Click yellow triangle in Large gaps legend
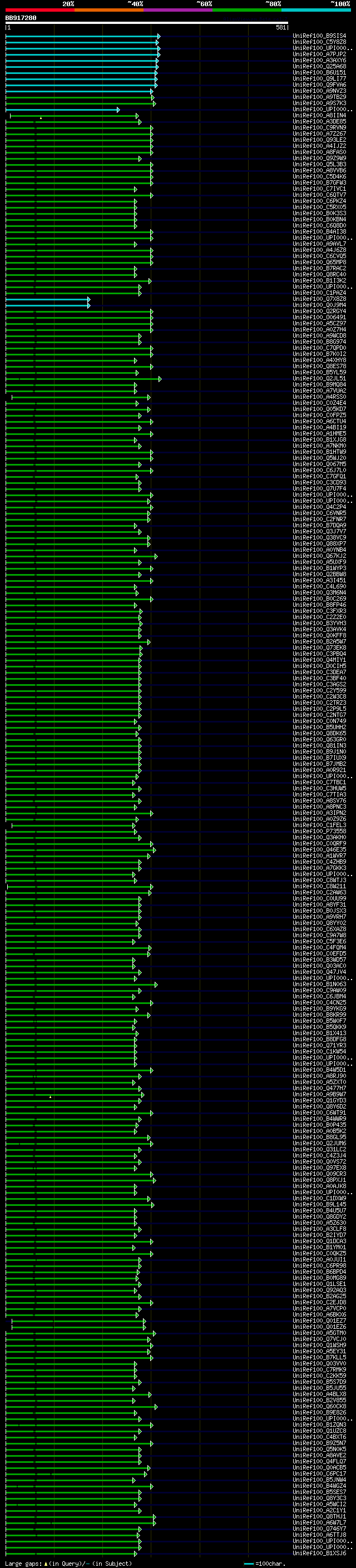The image size is (356, 1568). coord(46,1564)
